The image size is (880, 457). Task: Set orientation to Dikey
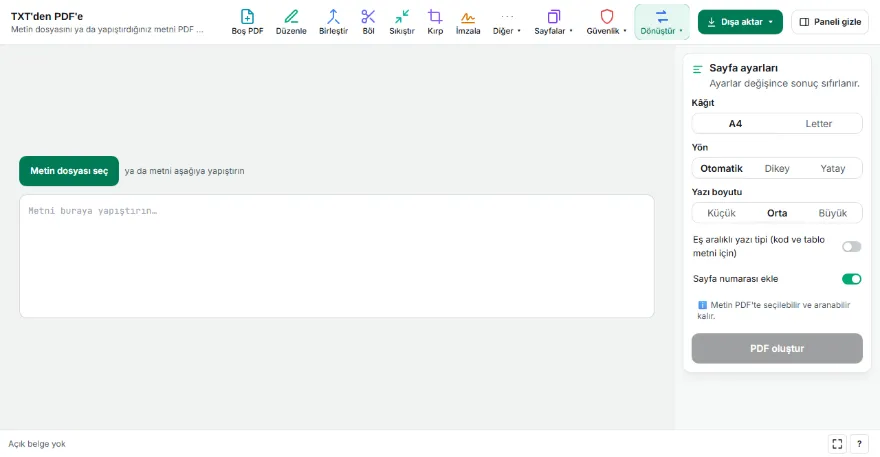pyautogui.click(x=777, y=168)
